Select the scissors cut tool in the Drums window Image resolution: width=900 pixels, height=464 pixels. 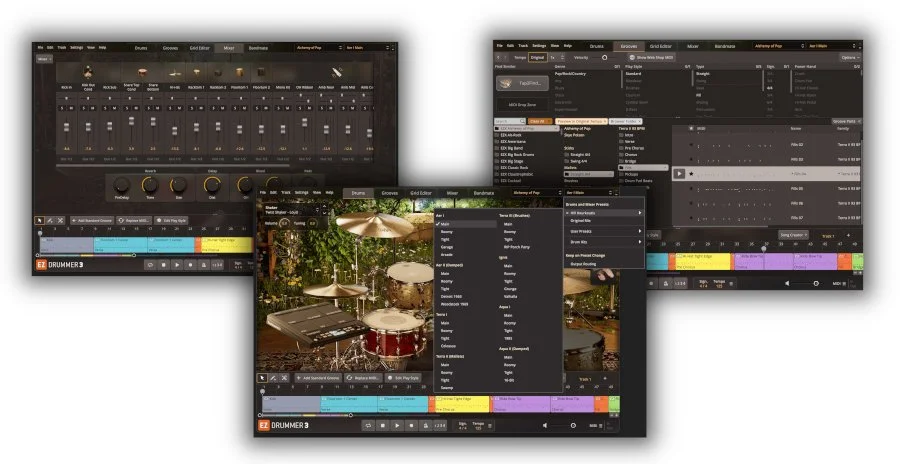284,378
